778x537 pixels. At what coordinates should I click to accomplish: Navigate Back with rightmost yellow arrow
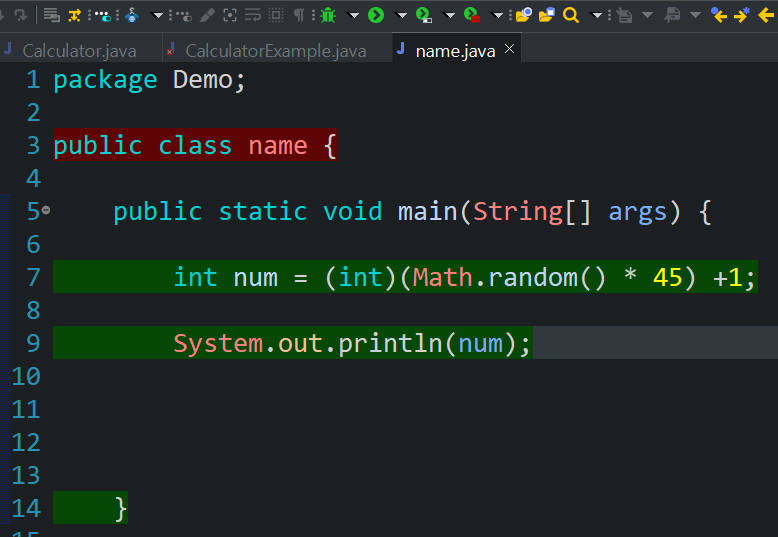pos(767,15)
